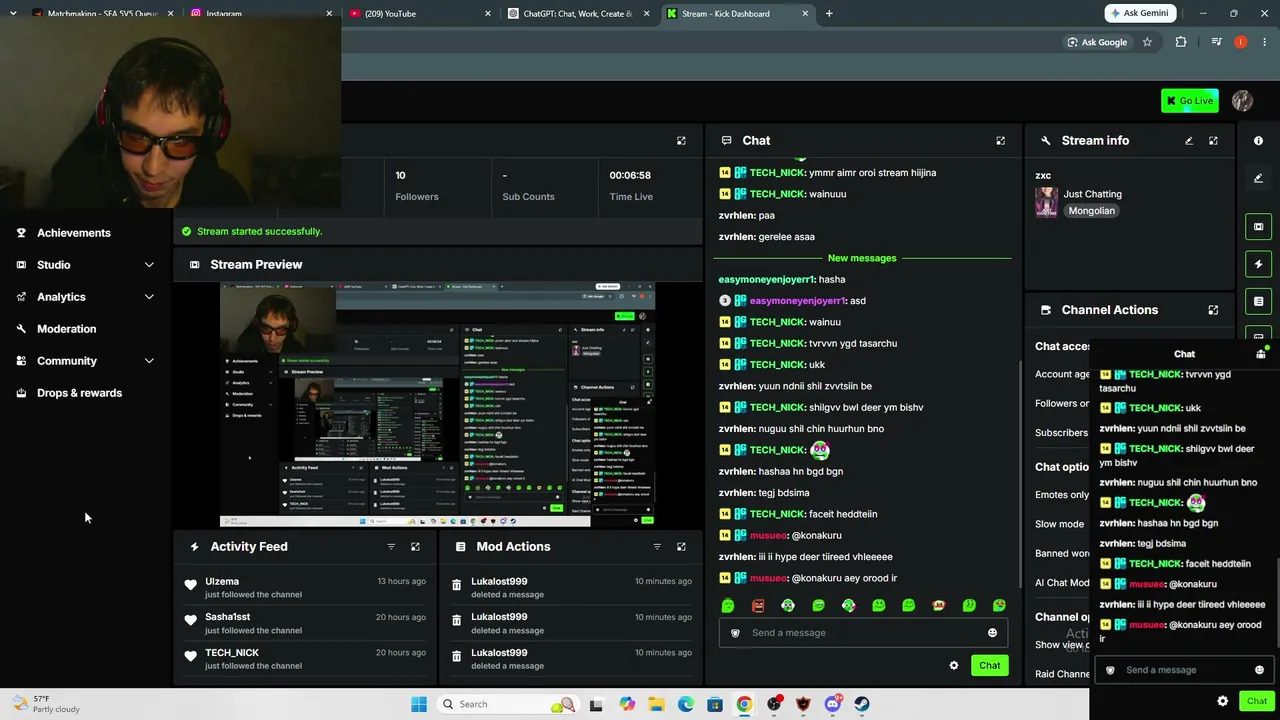Click the green Go Live button
This screenshot has height=720, width=1280.
(x=1189, y=100)
